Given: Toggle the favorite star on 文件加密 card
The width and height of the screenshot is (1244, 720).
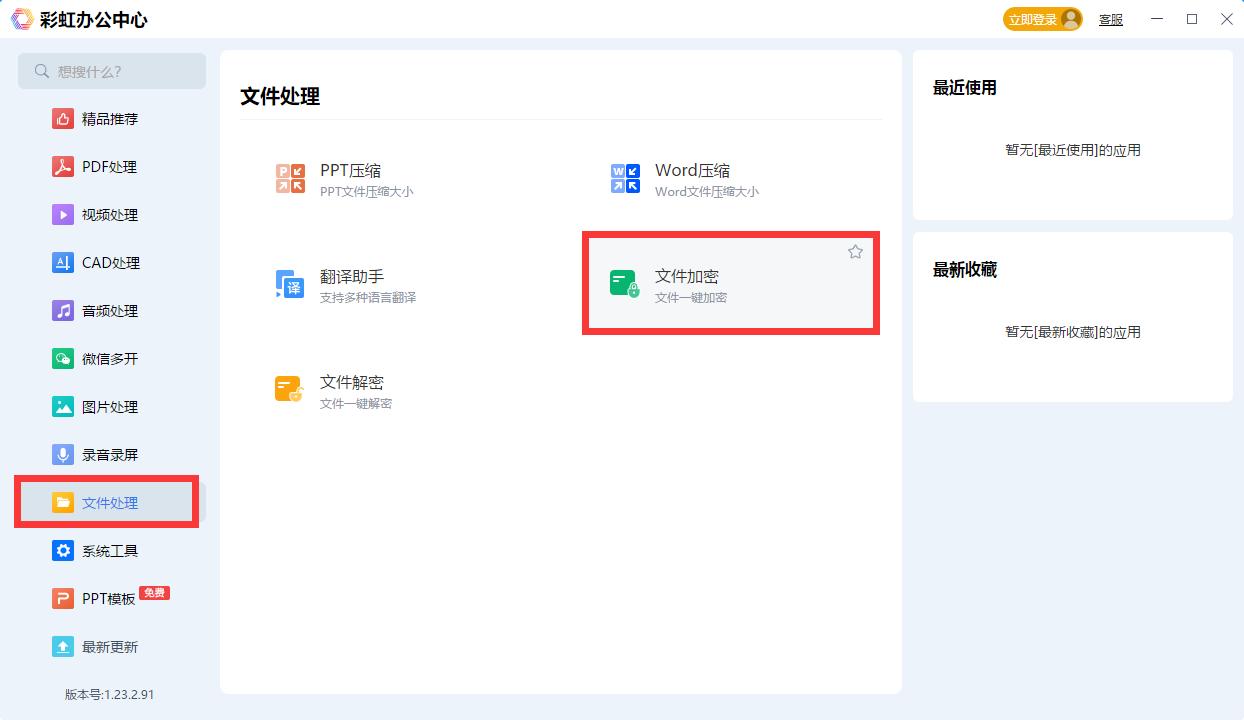Looking at the screenshot, I should coord(855,252).
